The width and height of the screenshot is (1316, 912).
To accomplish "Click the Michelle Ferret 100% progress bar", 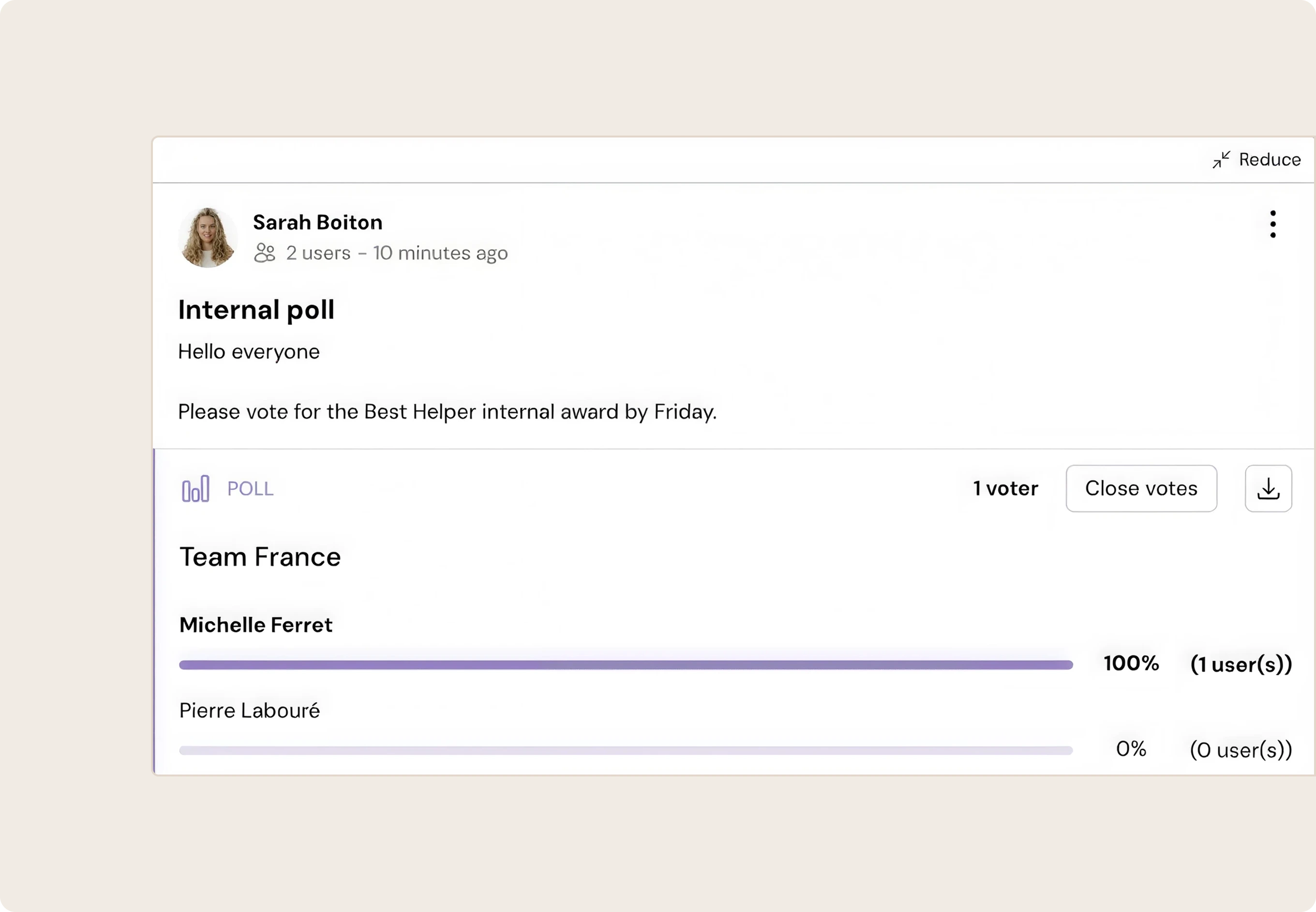I will point(626,665).
